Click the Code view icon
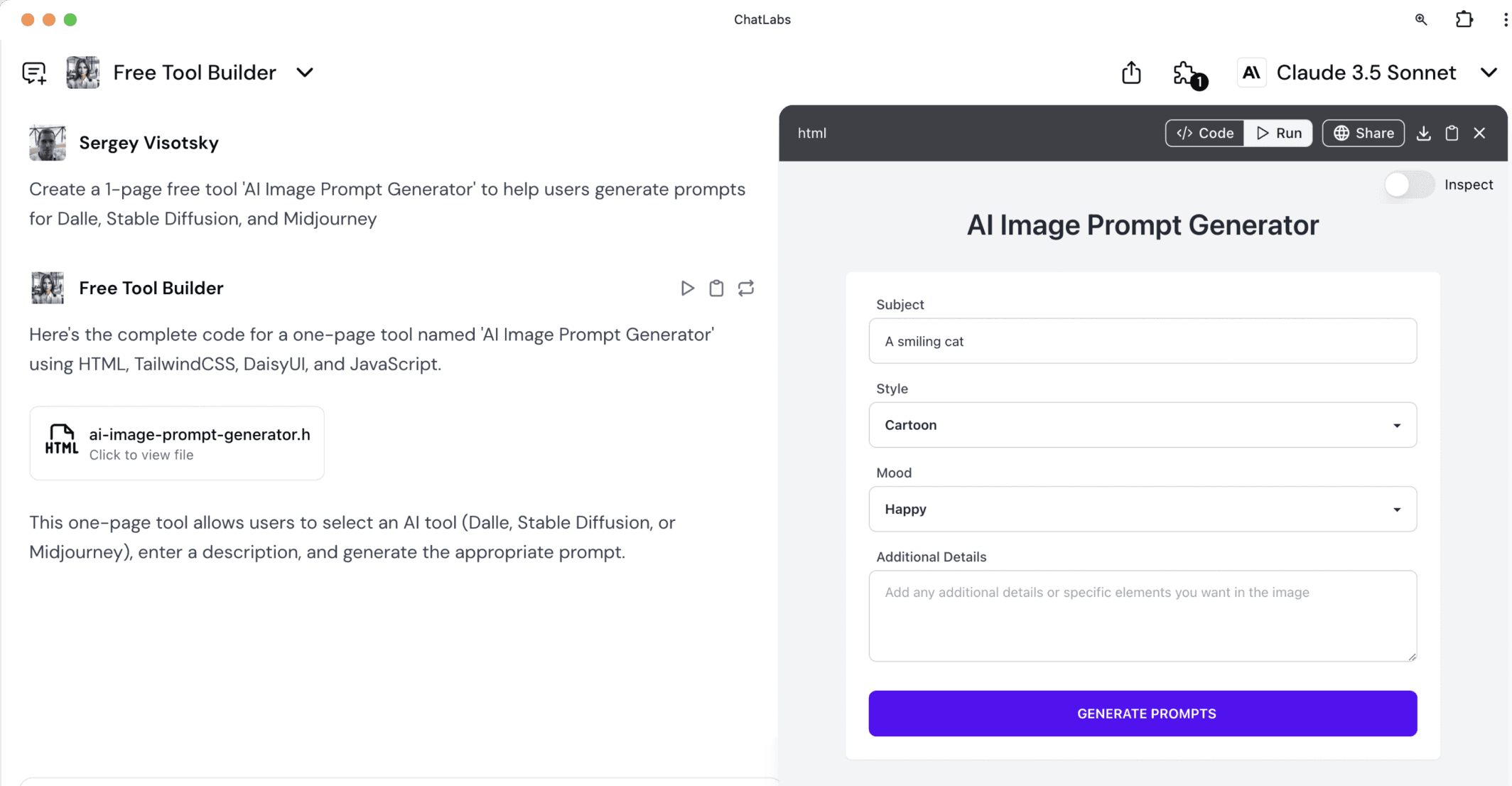 (1205, 133)
